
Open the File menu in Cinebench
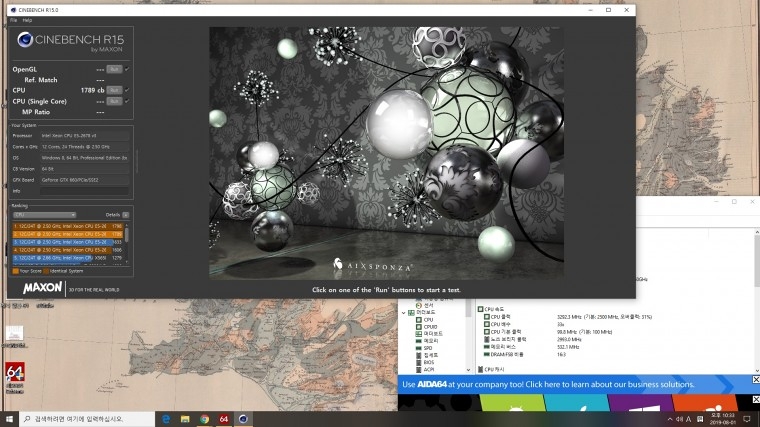pos(14,20)
